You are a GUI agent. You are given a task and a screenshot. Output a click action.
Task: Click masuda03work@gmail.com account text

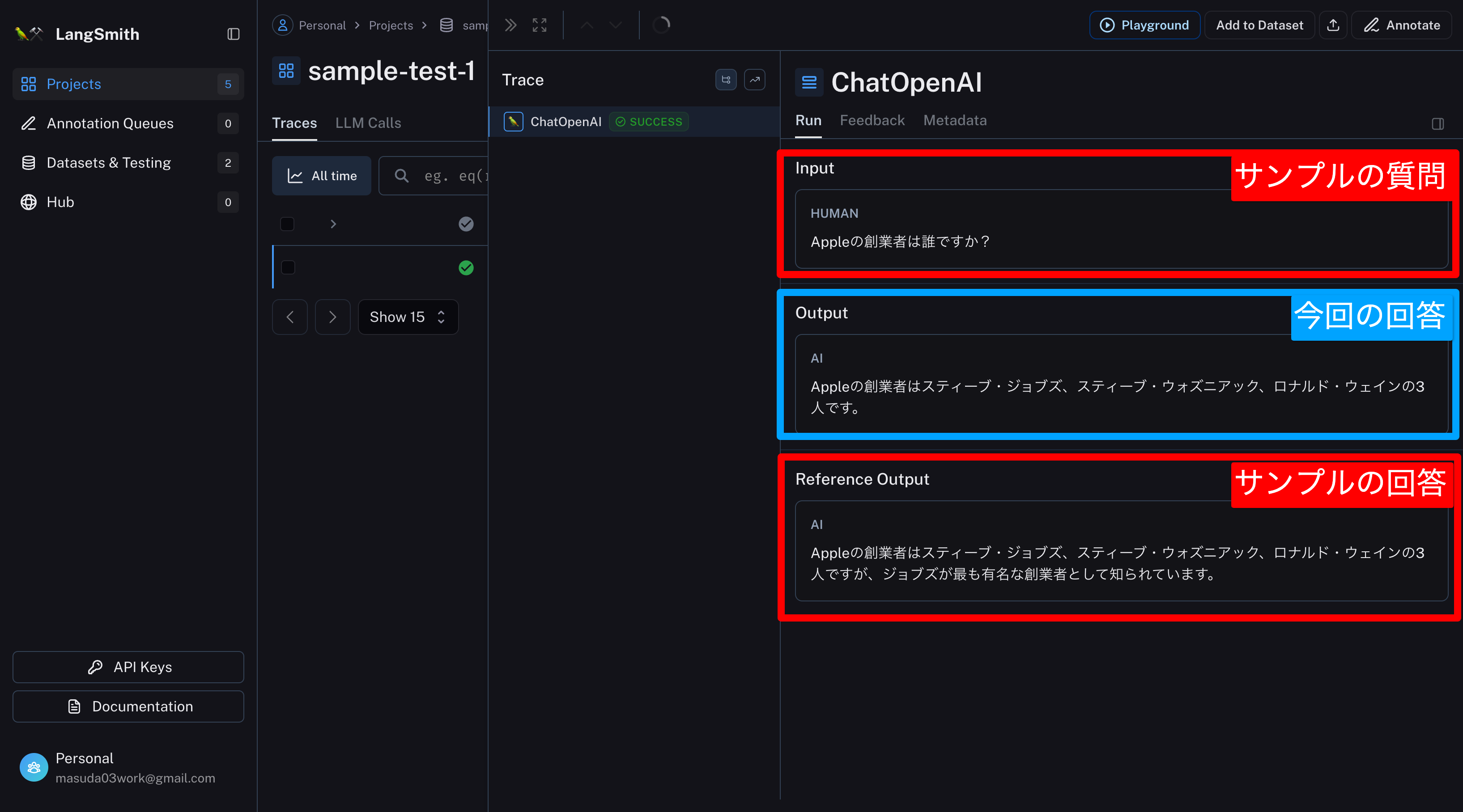pyautogui.click(x=135, y=778)
